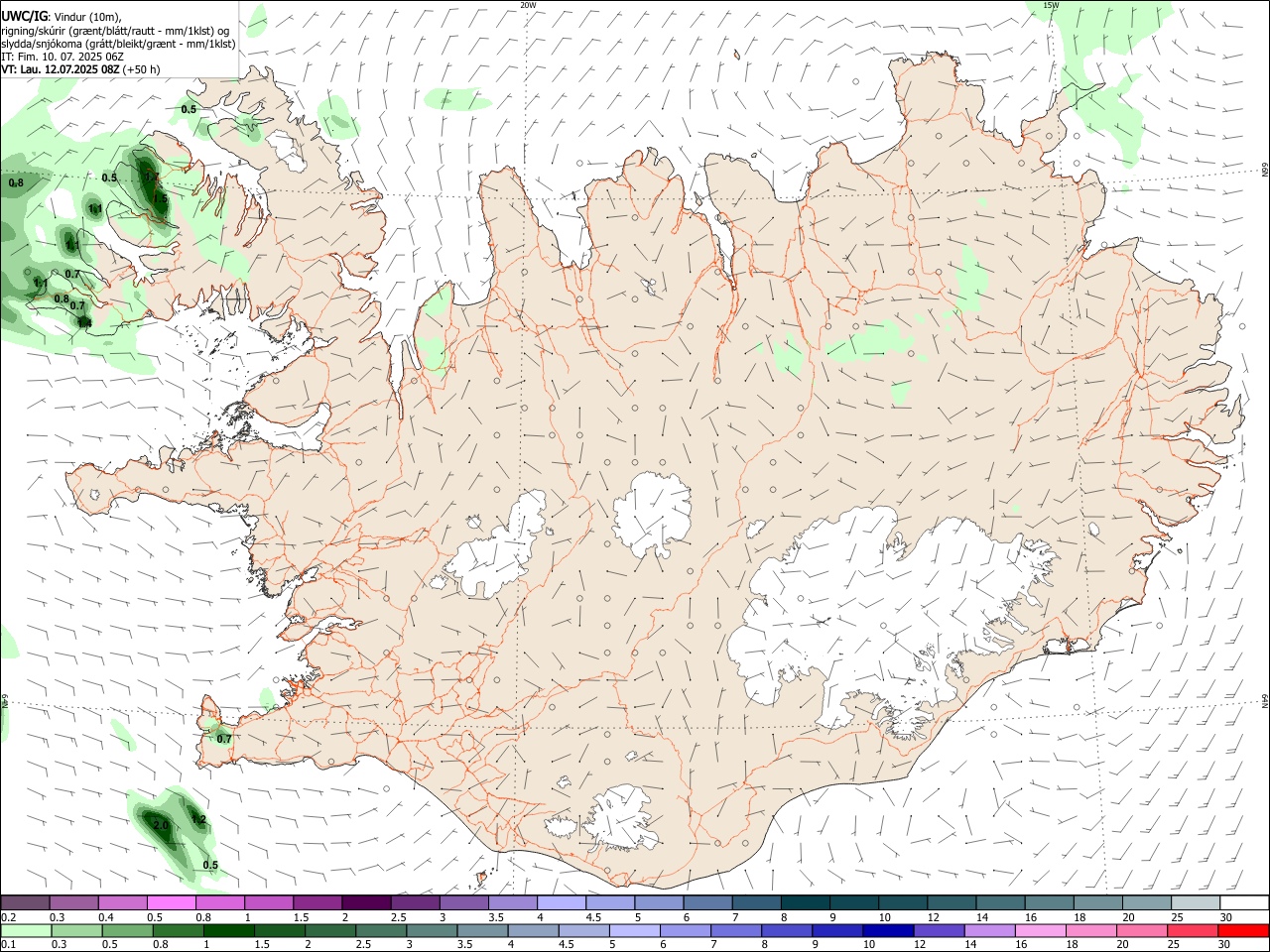Select the pale green 0.1 swatch in lower rain legend
The width and height of the screenshot is (1270, 952).
(25, 930)
